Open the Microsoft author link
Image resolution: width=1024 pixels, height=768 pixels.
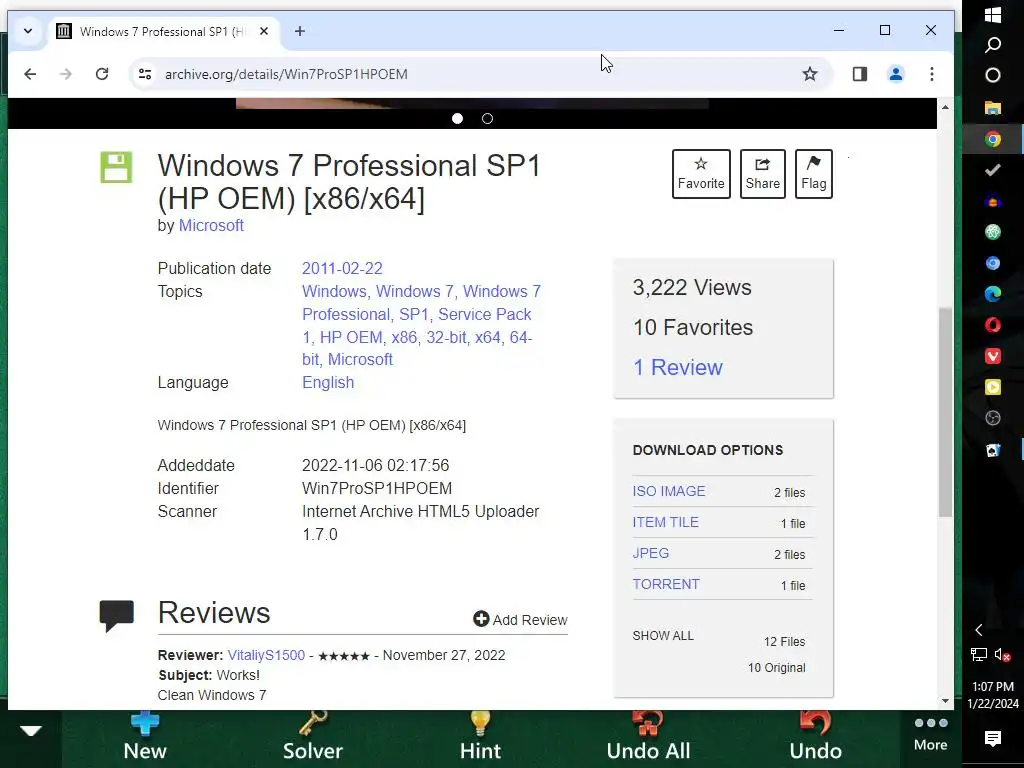[x=211, y=225]
